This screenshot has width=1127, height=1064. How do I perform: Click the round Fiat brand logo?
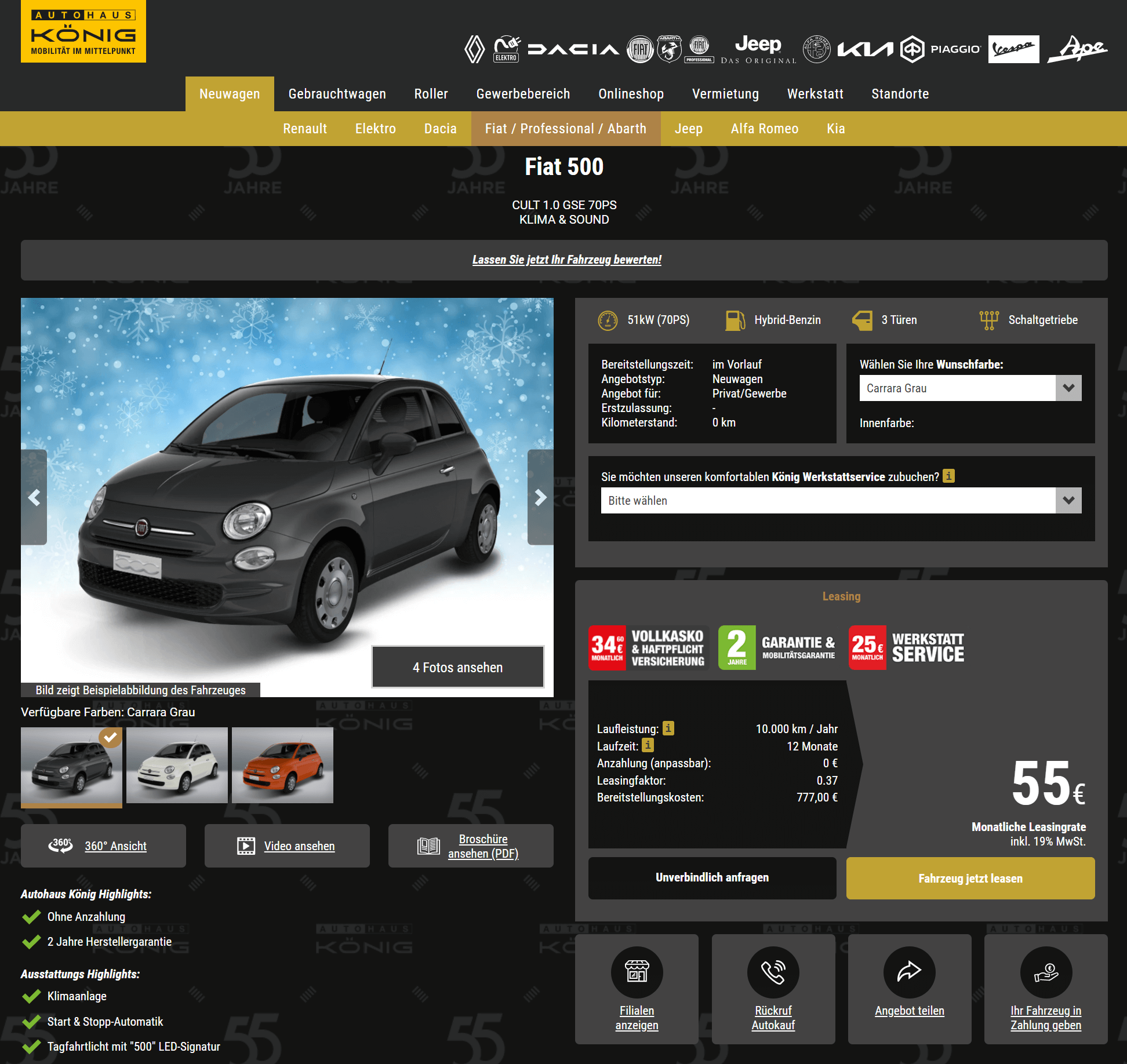pyautogui.click(x=640, y=49)
